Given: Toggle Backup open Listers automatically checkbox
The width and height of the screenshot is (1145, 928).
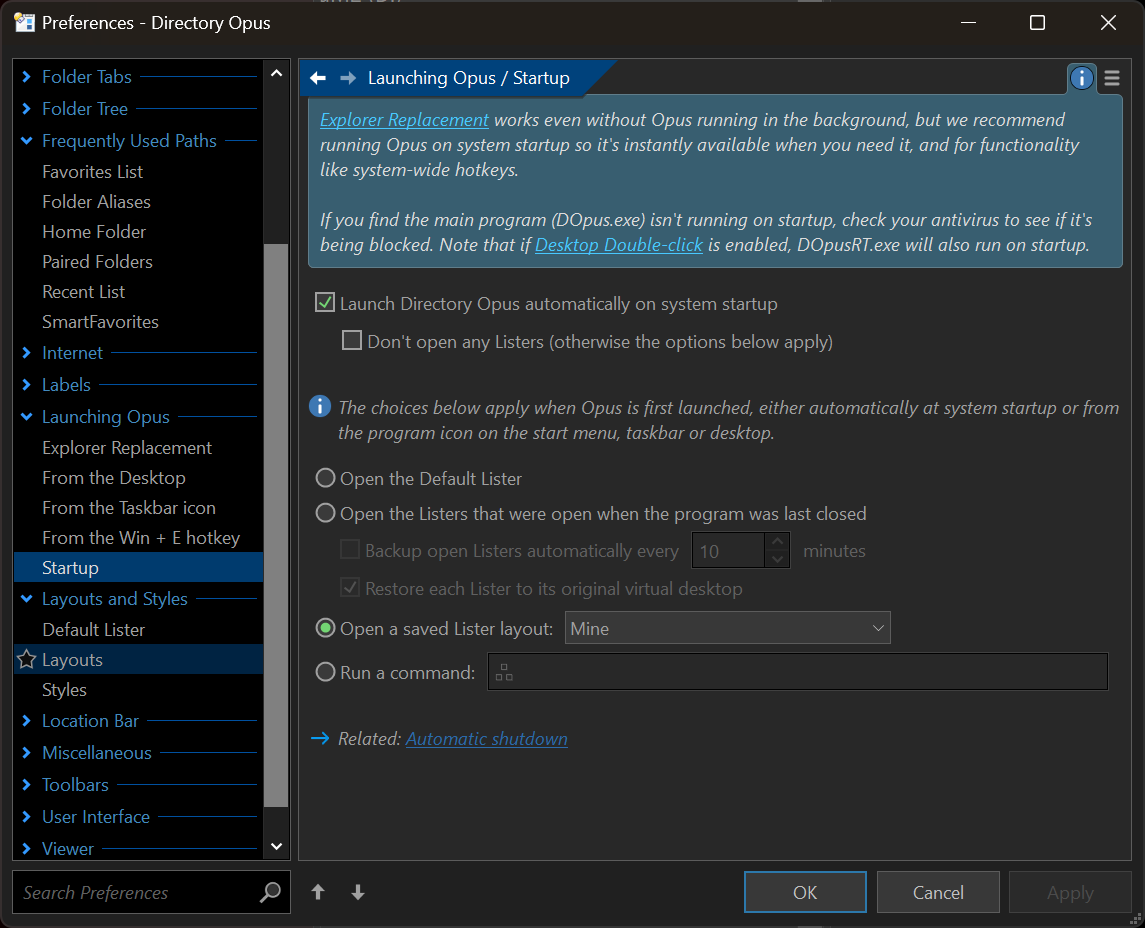Looking at the screenshot, I should click(x=350, y=550).
